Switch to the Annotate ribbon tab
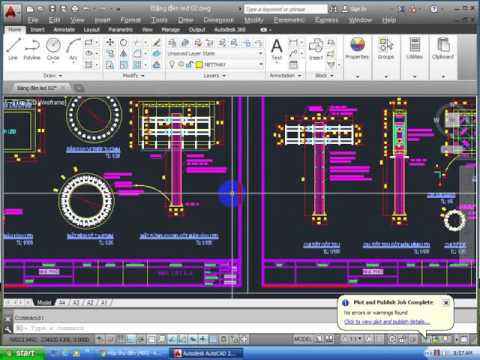 64,30
